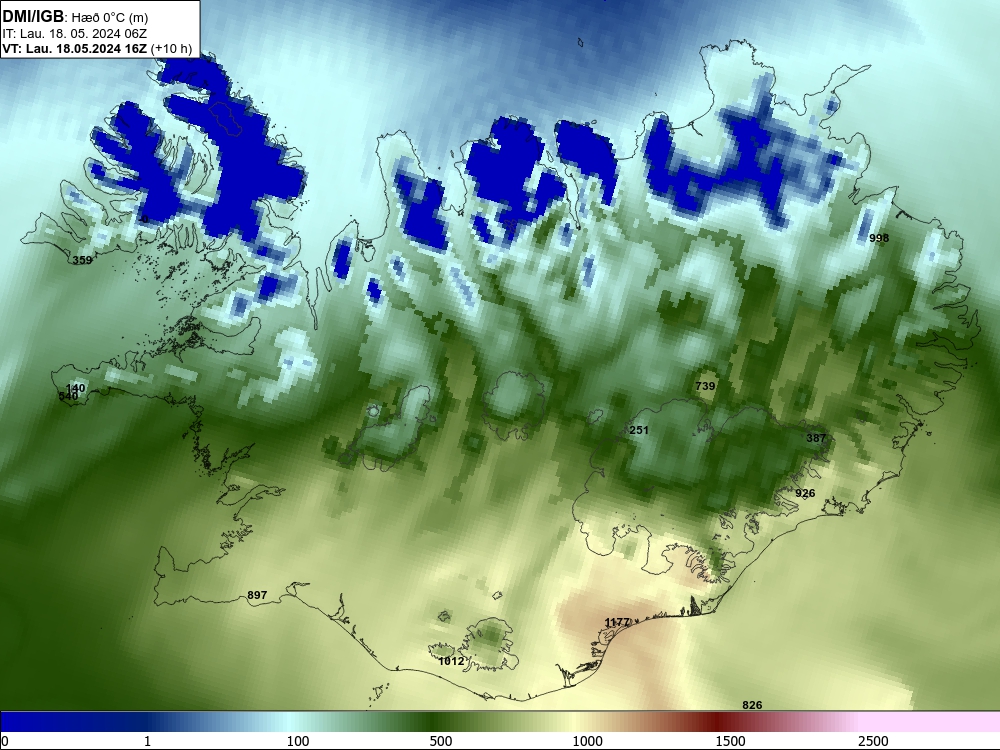Viewport: 1000px width, 750px height.
Task: Click the 251 value west of Vatnajökull
Action: [639, 430]
